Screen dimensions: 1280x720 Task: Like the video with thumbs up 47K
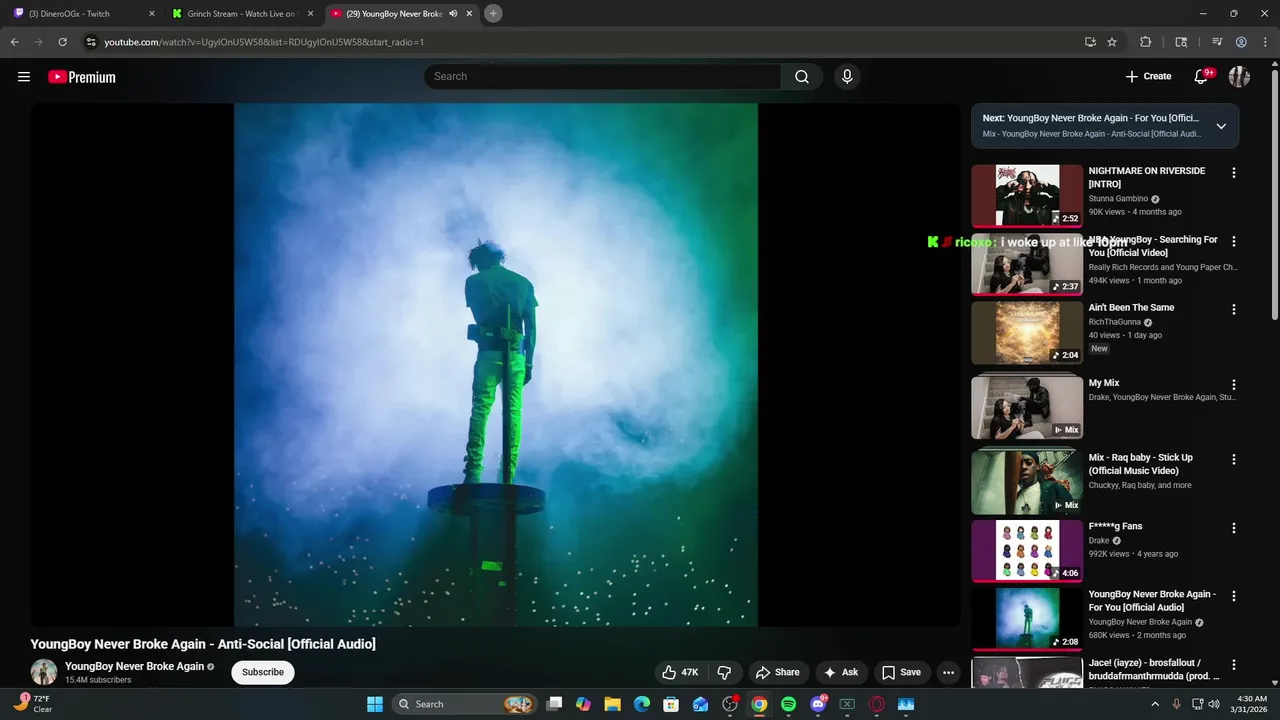[x=680, y=672]
